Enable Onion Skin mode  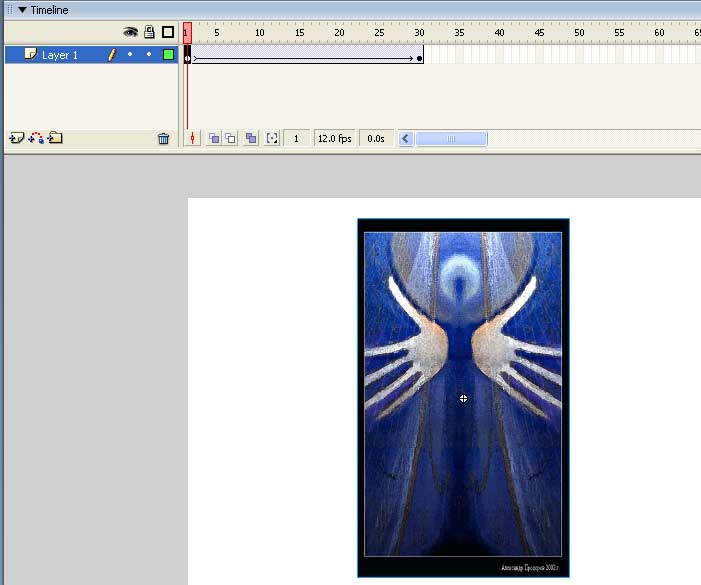(213, 139)
